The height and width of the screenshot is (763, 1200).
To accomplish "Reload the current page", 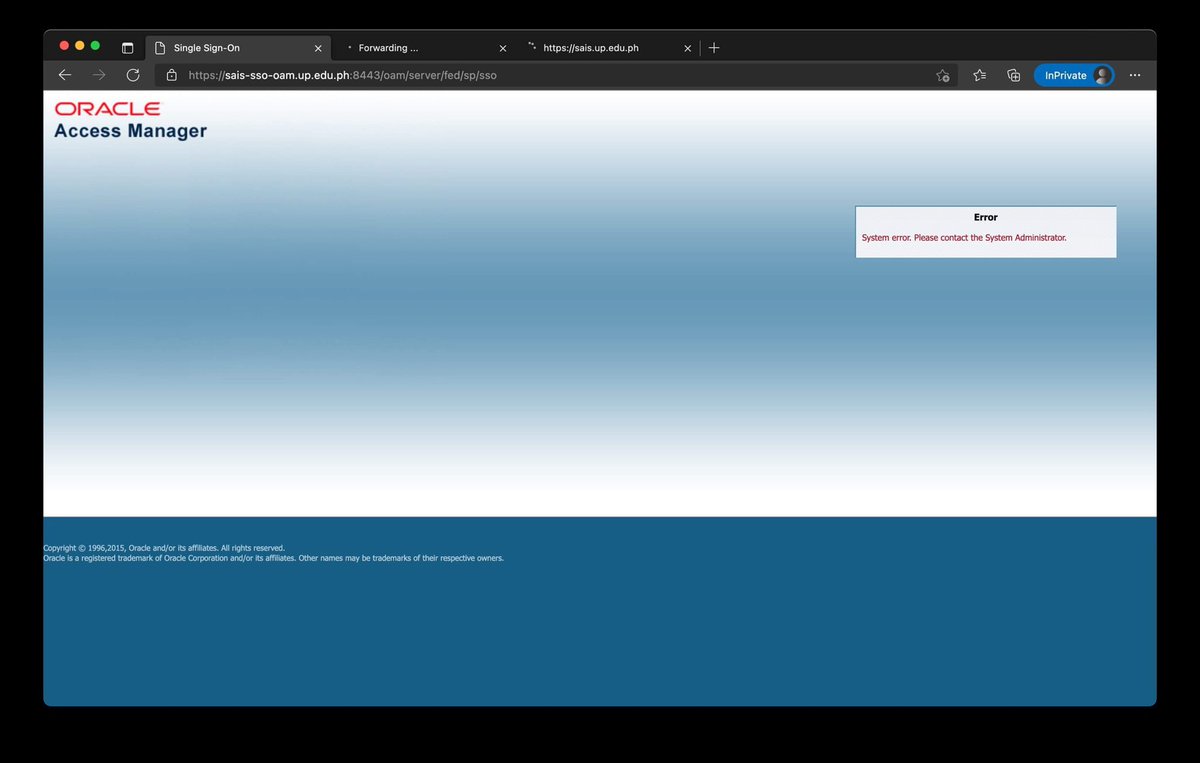I will tap(133, 75).
